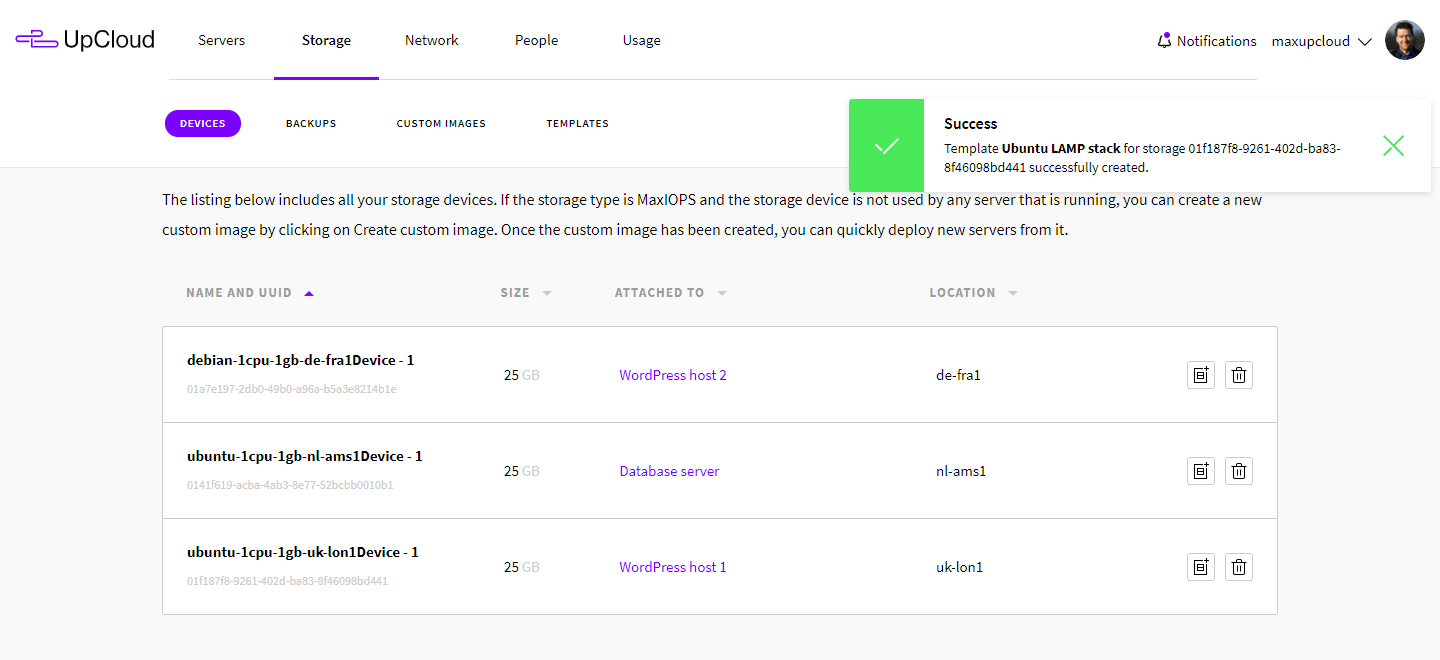Image resolution: width=1440 pixels, height=660 pixels.
Task: Switch to the Templates tab
Action: click(577, 124)
